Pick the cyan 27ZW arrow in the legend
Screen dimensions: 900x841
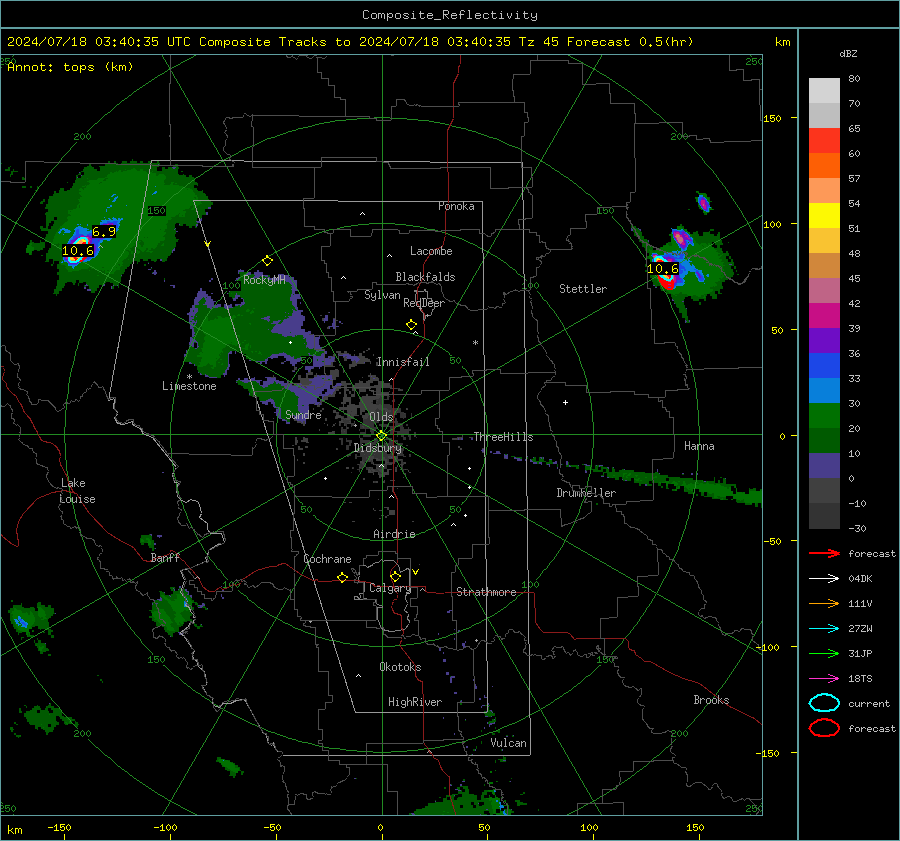tap(824, 629)
